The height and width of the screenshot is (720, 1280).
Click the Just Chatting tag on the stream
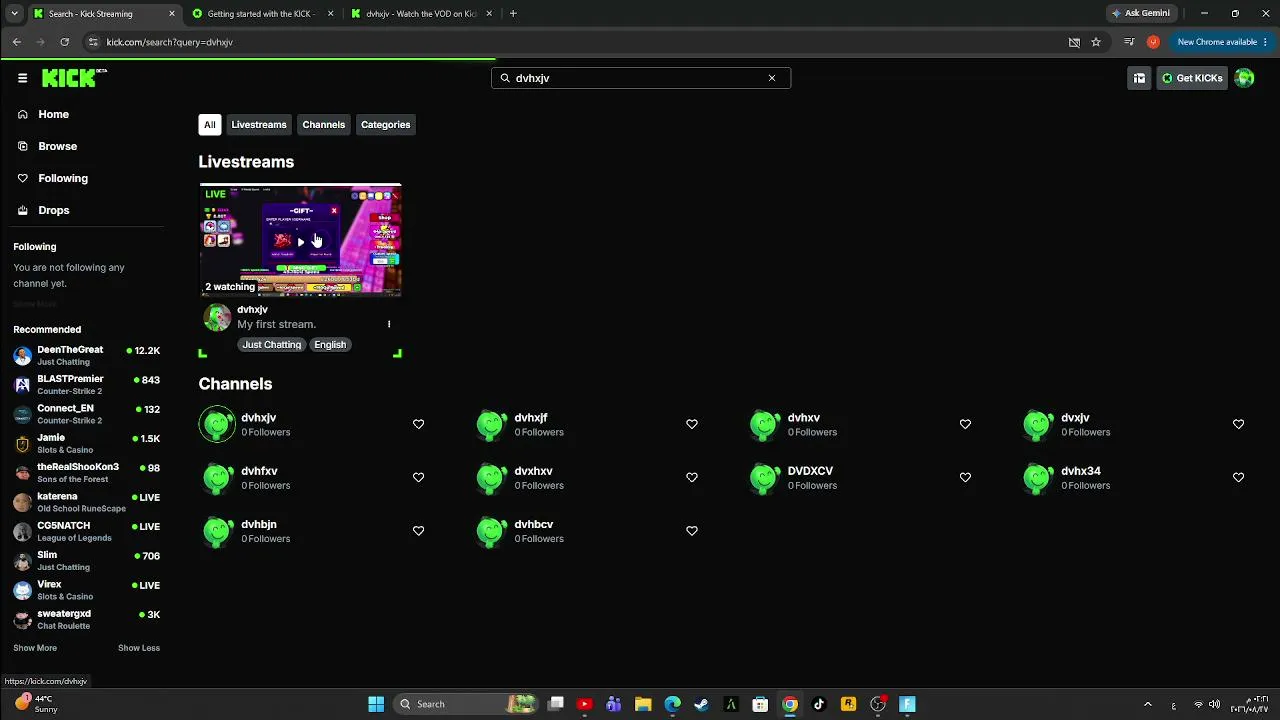[271, 345]
